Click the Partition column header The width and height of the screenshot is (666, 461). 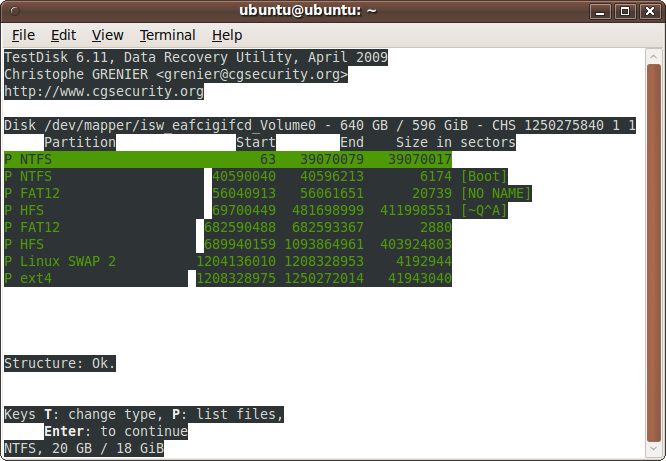80,142
